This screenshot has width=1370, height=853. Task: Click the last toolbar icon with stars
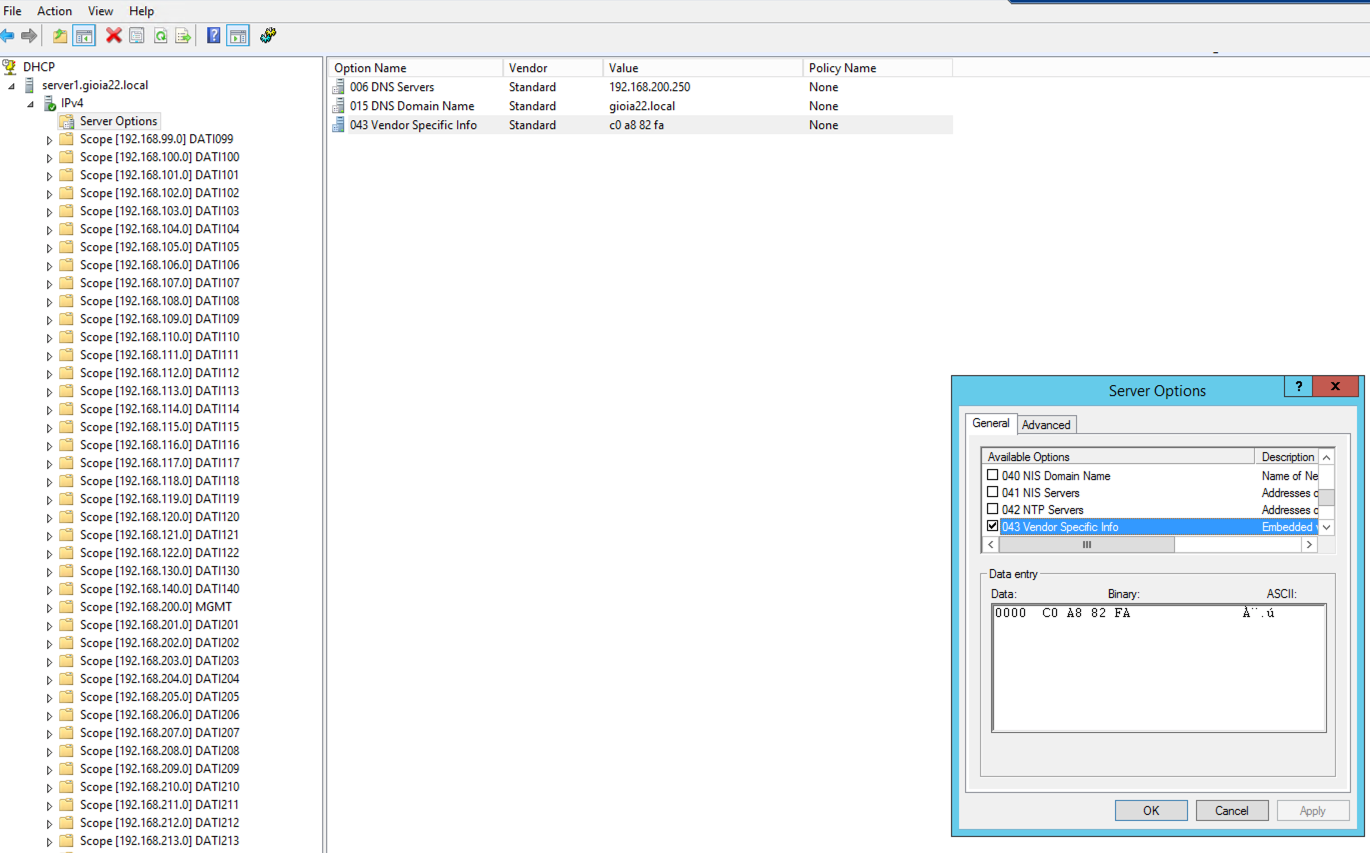coord(268,36)
